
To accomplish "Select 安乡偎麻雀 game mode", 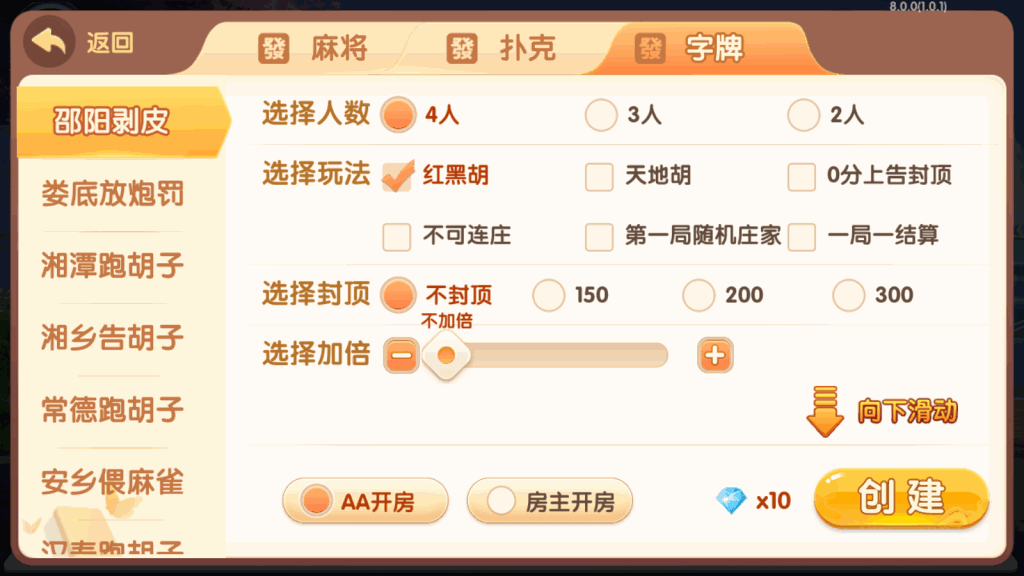I will [x=110, y=483].
